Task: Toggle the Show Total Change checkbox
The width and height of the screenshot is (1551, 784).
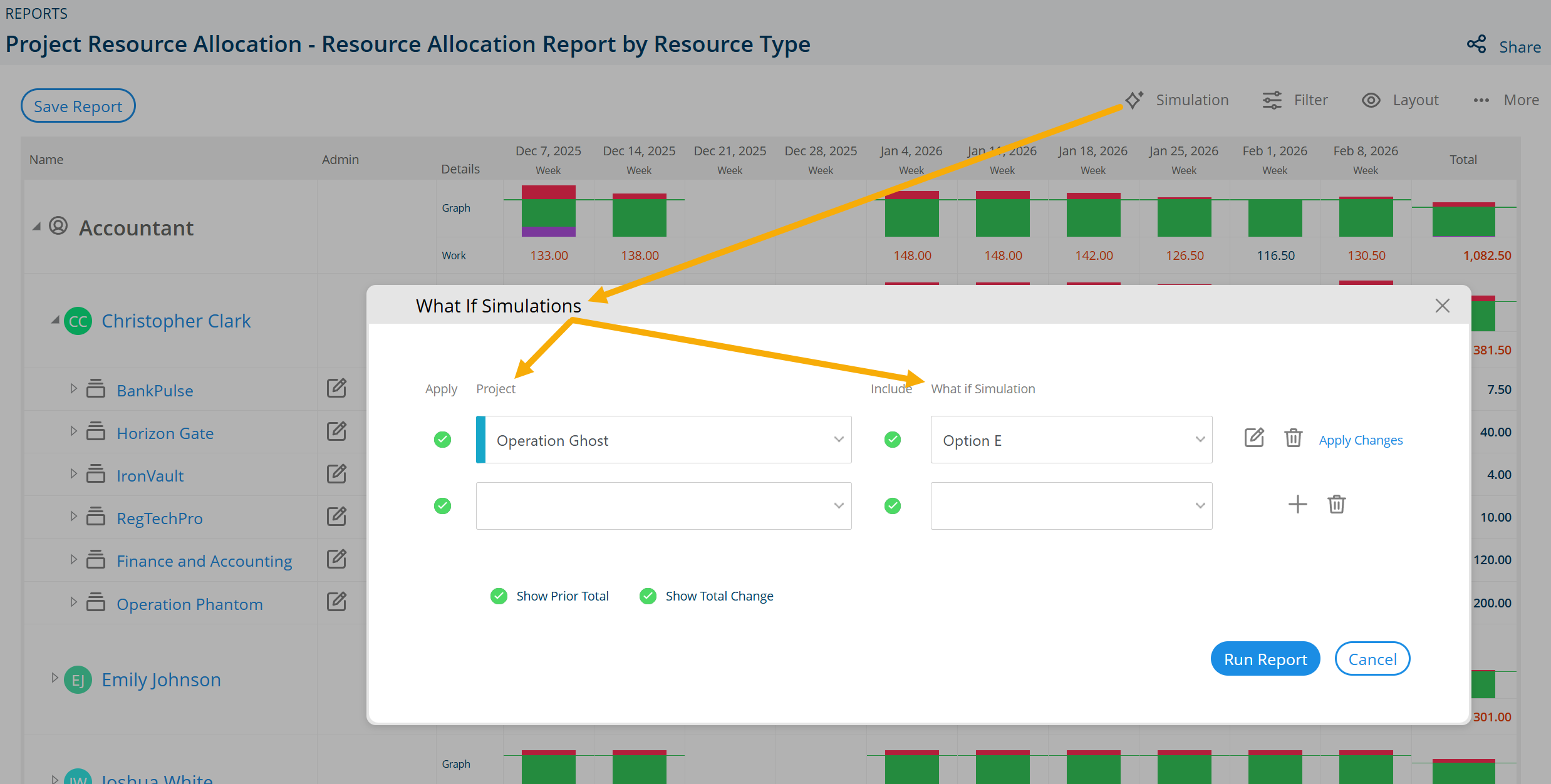Action: tap(648, 596)
